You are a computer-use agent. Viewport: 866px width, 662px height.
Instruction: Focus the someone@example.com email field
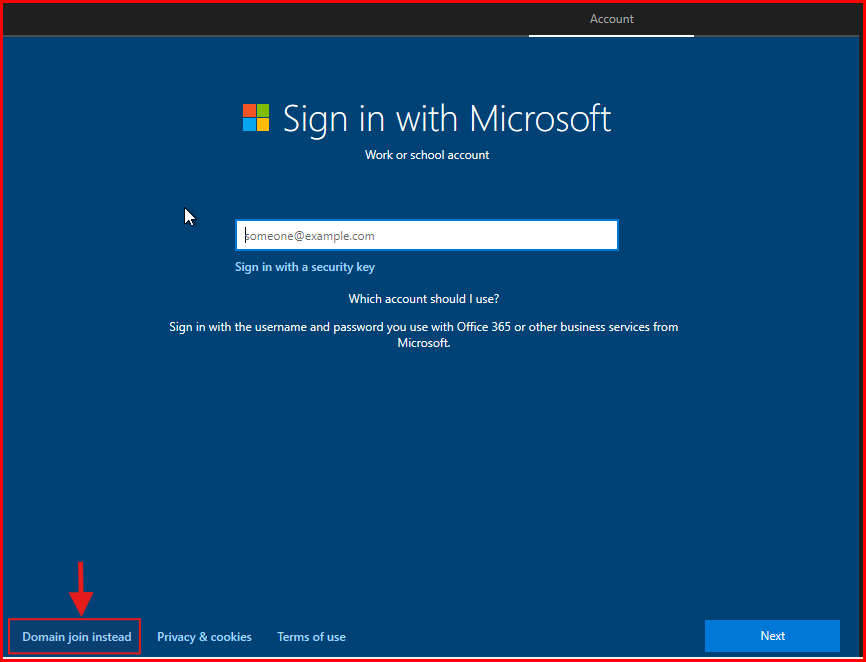(426, 236)
